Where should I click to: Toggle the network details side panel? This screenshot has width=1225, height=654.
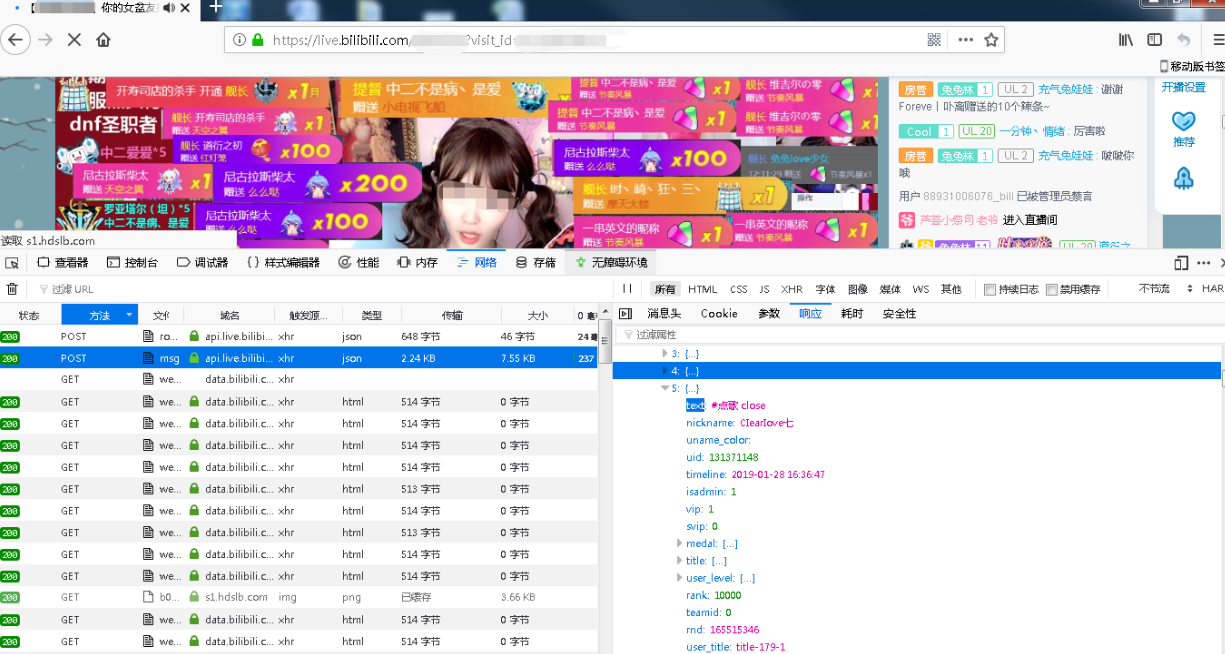point(624,314)
